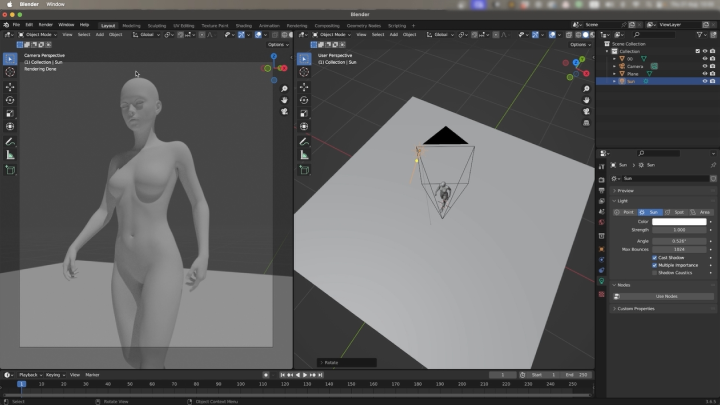720x405 pixels.
Task: Click the Use Nodes button
Action: tap(666, 296)
